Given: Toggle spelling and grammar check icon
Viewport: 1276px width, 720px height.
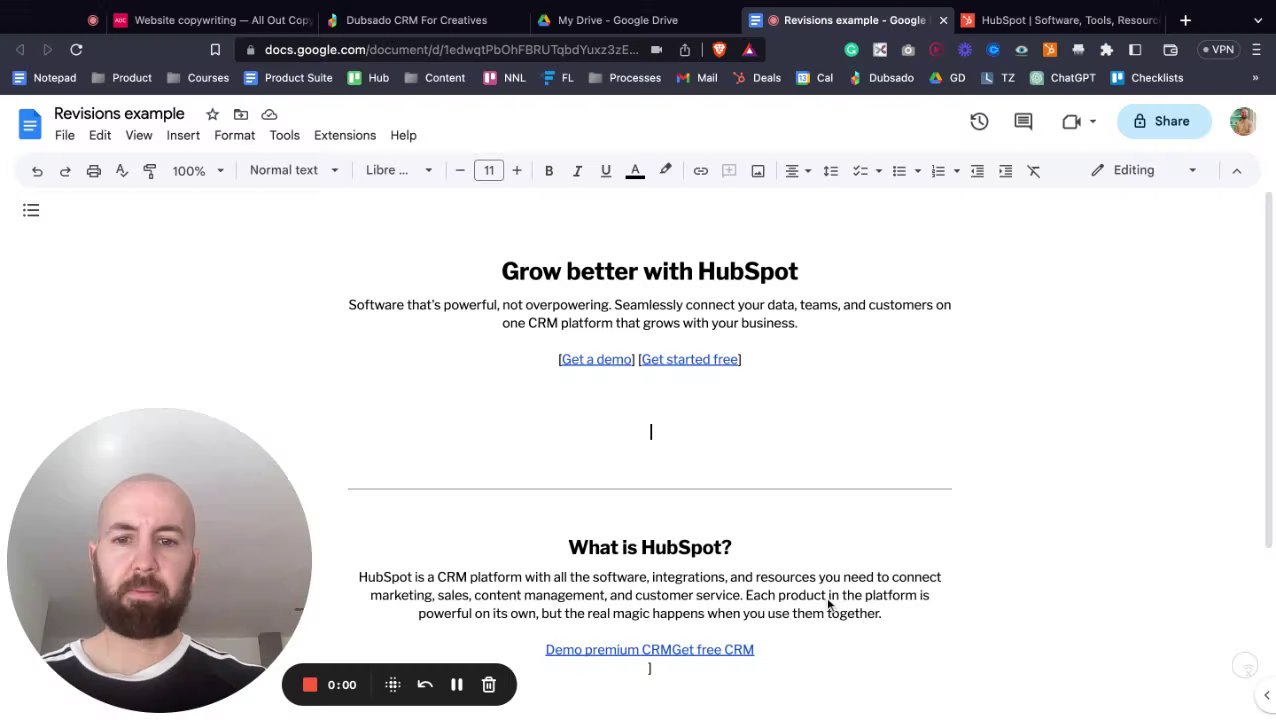Looking at the screenshot, I should point(121,171).
